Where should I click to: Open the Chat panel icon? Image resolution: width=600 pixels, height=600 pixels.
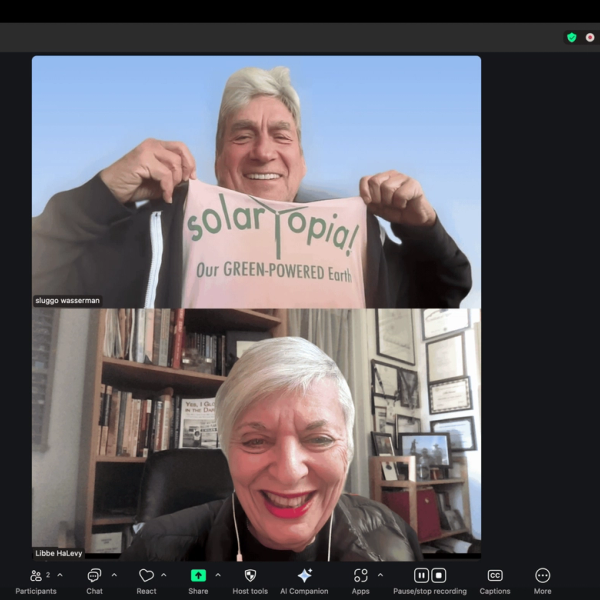94,576
